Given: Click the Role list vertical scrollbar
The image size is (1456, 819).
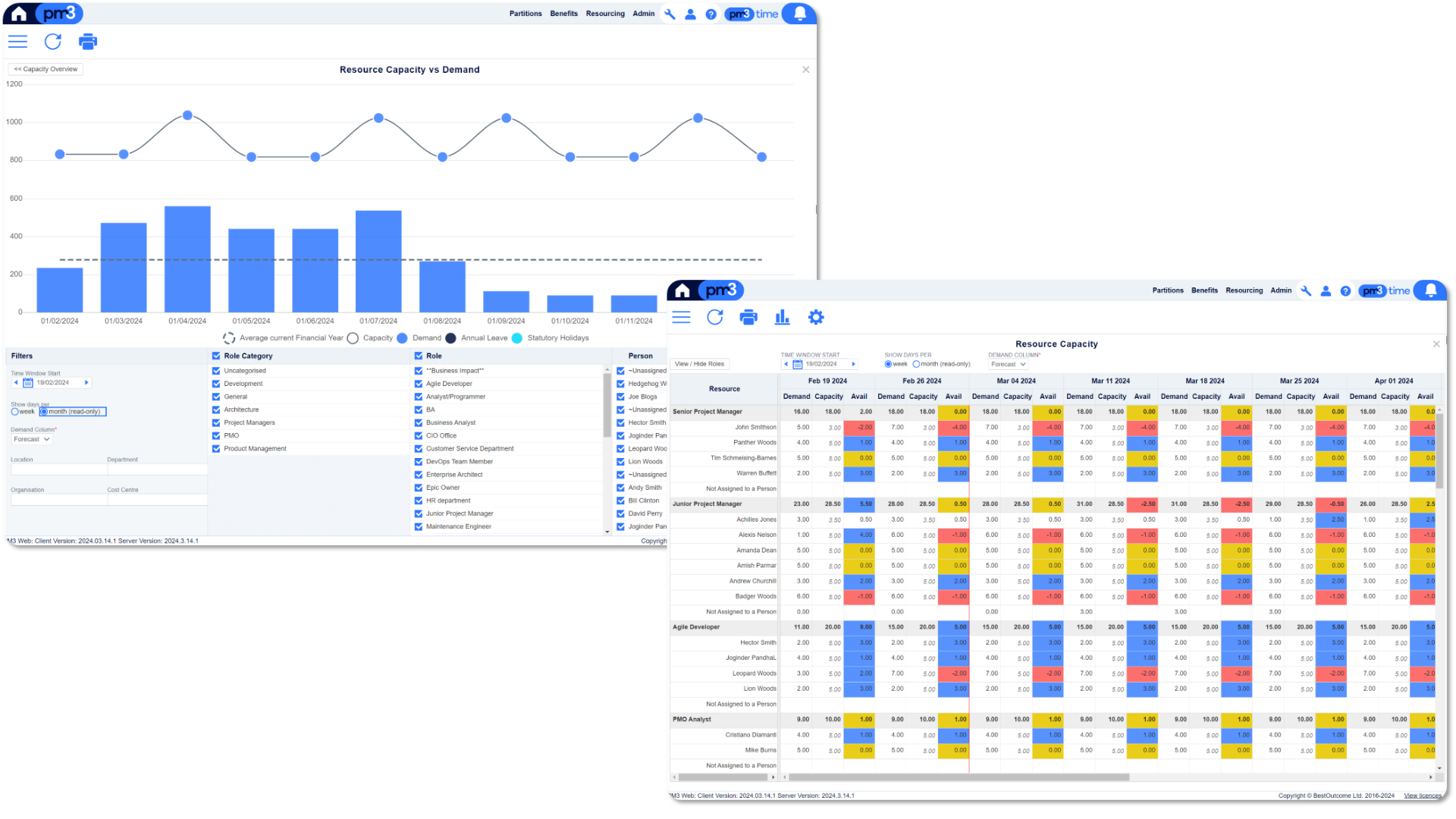Looking at the screenshot, I should (x=607, y=404).
